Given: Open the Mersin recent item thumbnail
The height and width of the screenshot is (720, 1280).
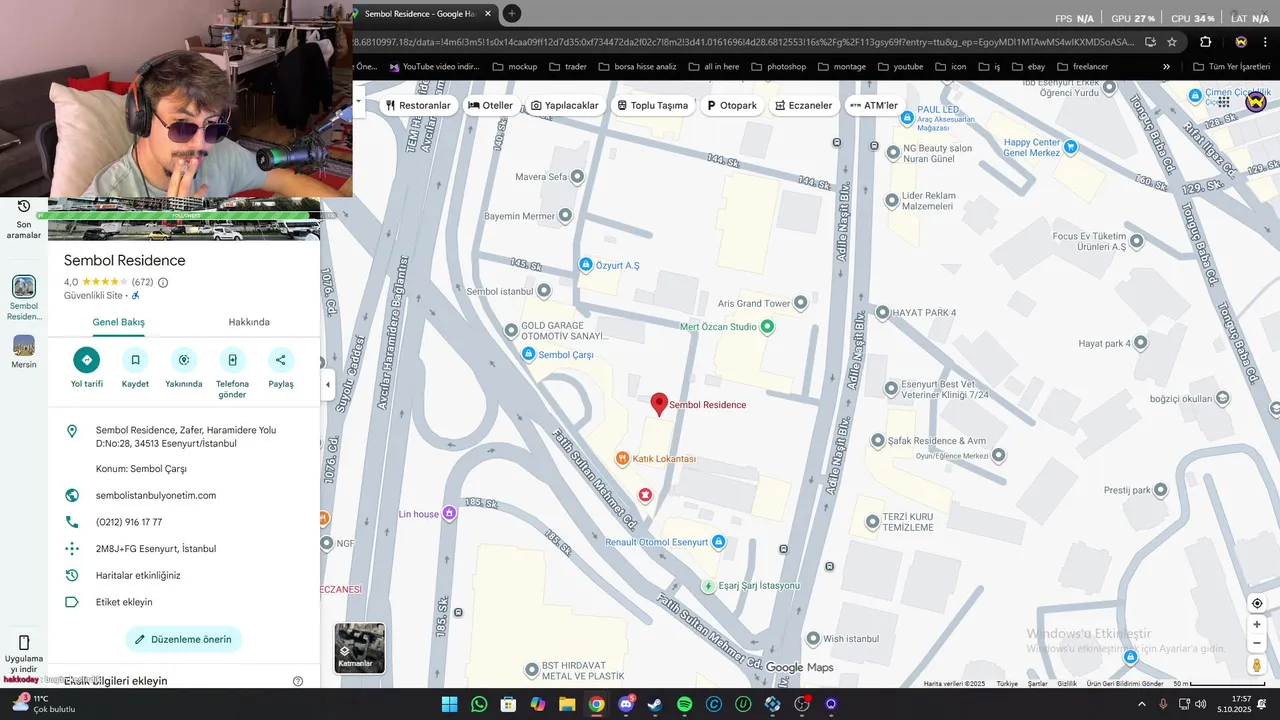Looking at the screenshot, I should (x=24, y=345).
